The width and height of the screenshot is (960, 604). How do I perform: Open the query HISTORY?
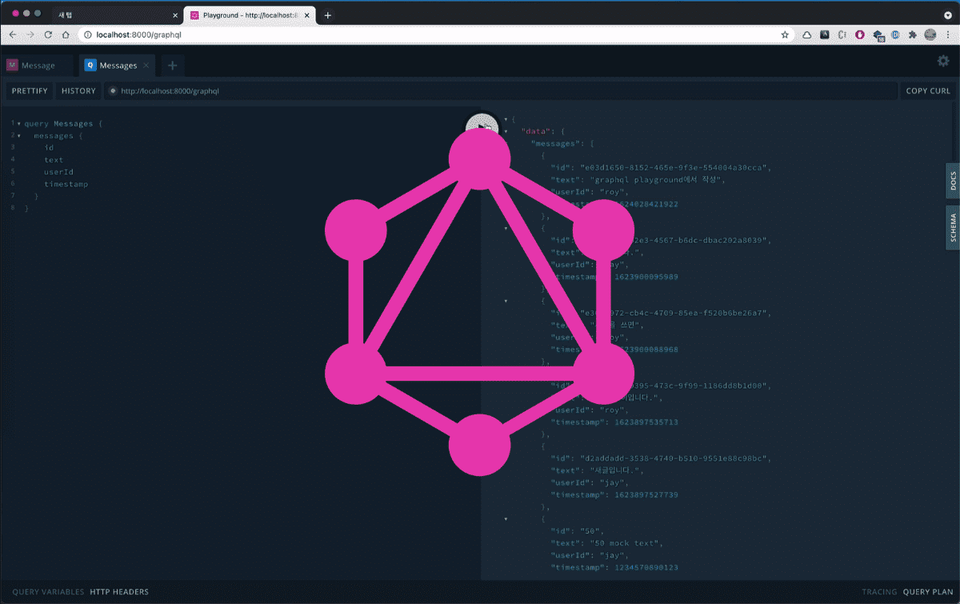78,91
